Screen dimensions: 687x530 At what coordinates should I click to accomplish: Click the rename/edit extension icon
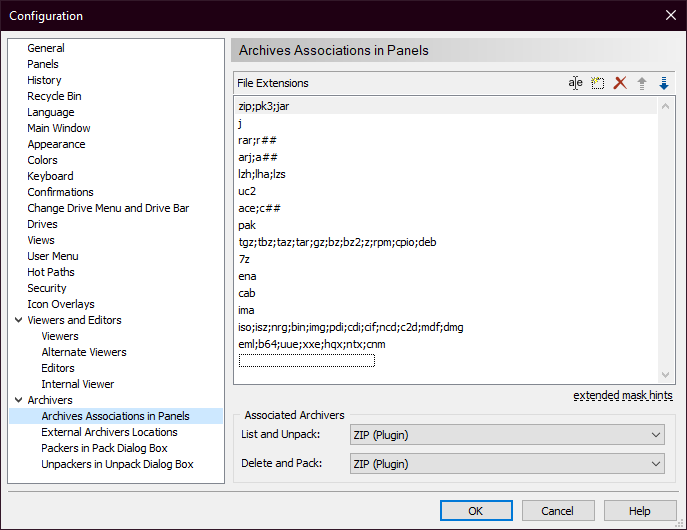[576, 83]
